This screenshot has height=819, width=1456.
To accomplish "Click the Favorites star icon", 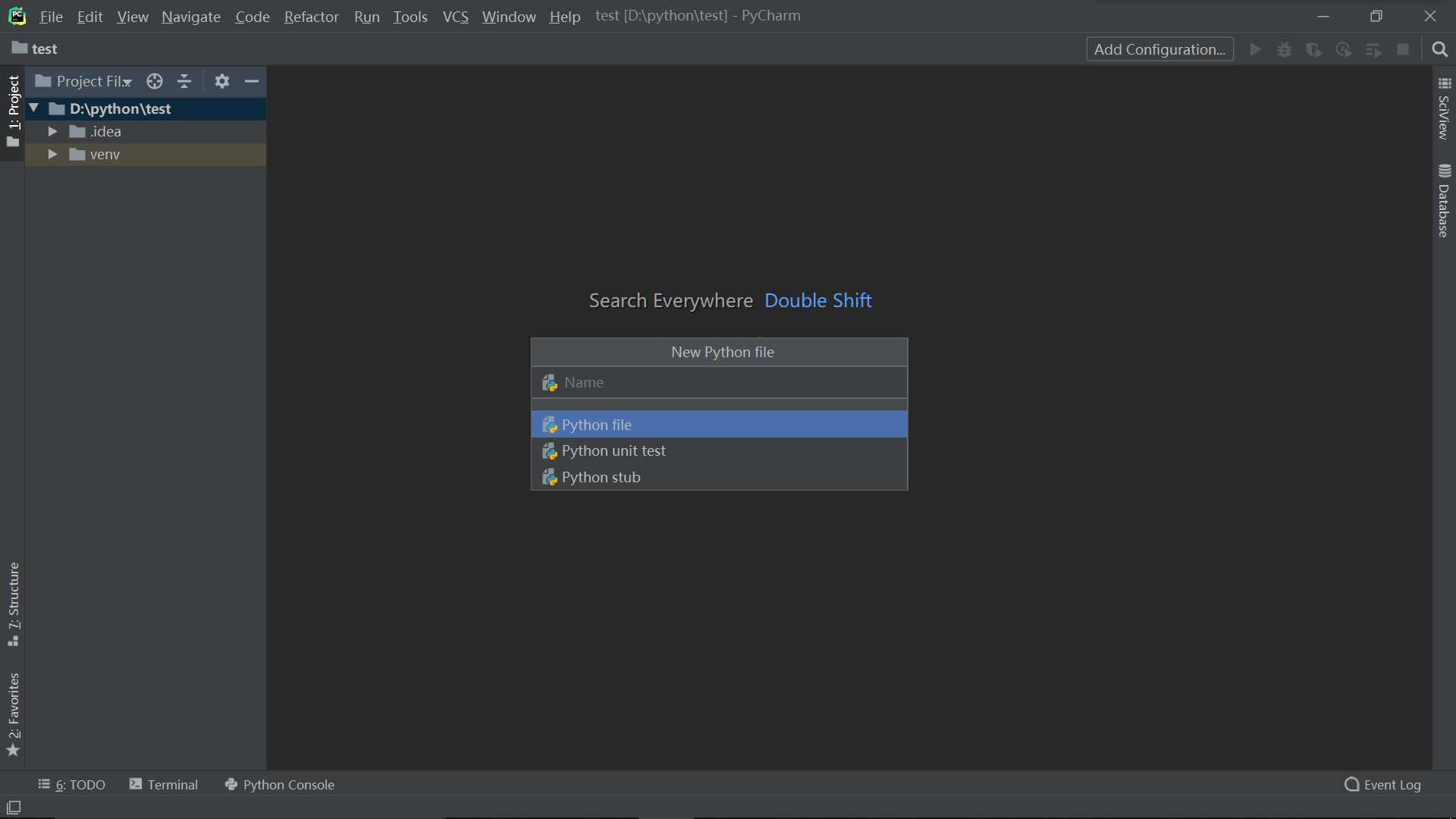I will [13, 751].
